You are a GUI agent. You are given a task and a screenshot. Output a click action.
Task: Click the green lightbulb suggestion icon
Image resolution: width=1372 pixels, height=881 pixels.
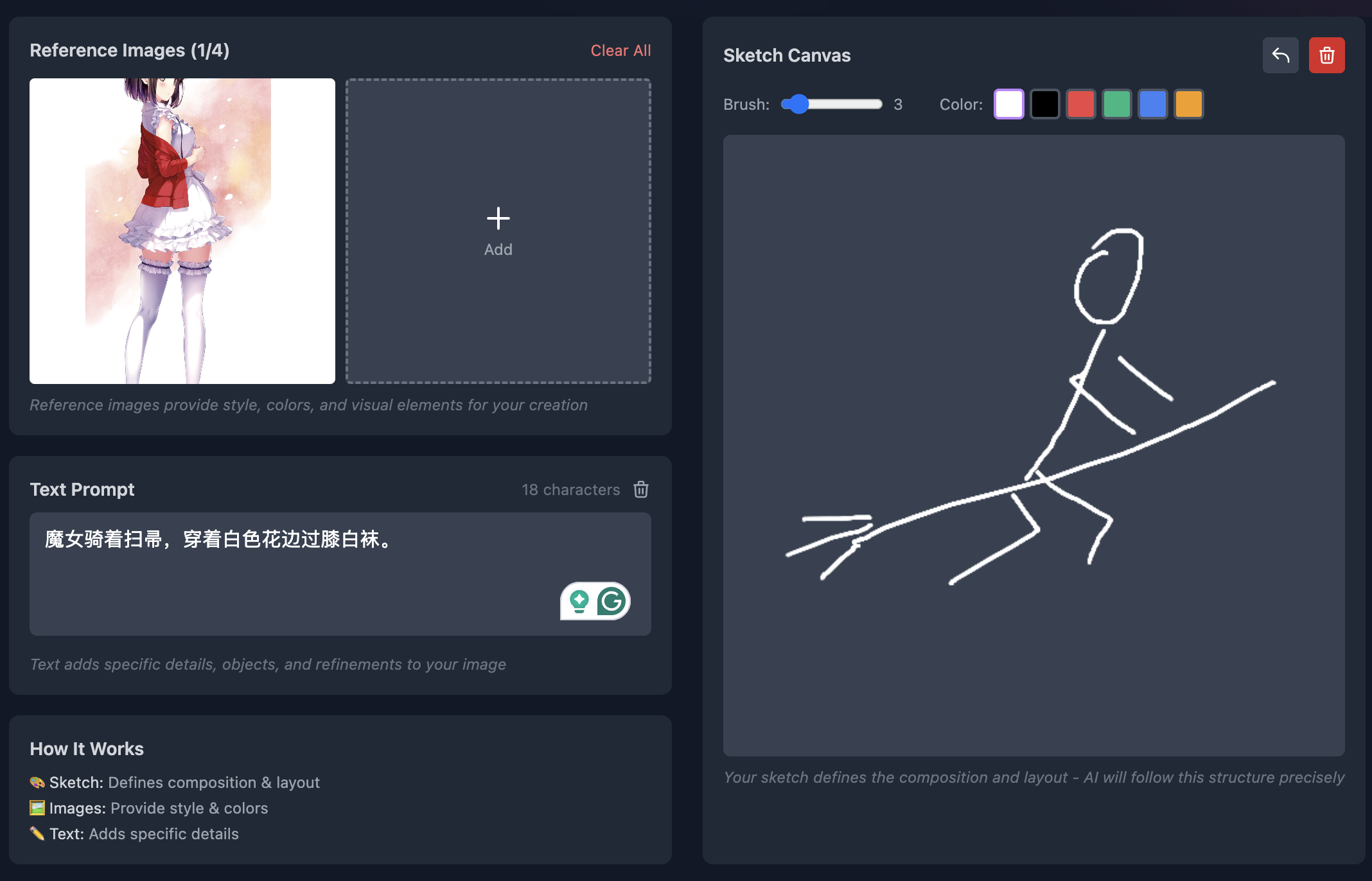pyautogui.click(x=579, y=601)
